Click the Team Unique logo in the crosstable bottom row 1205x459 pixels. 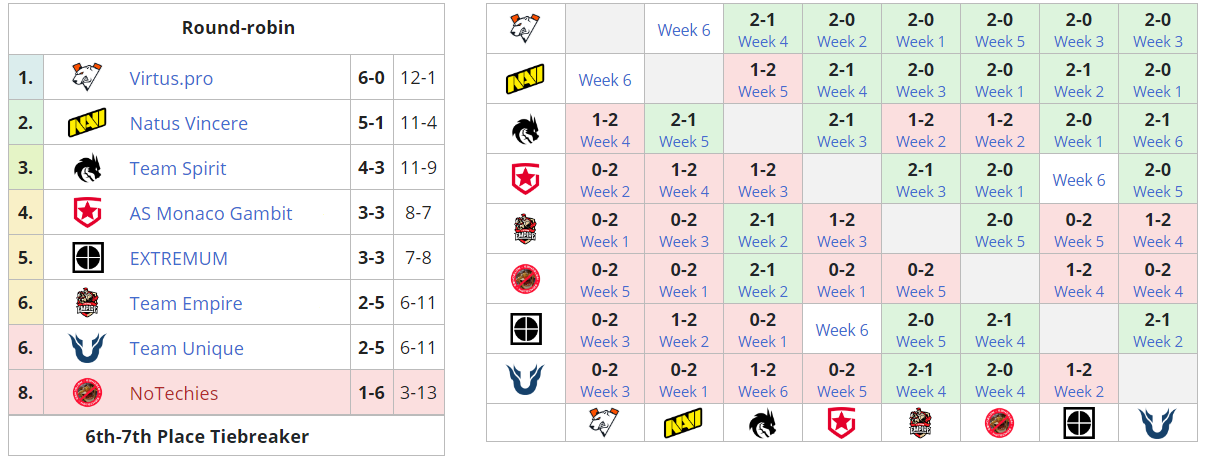click(1157, 423)
